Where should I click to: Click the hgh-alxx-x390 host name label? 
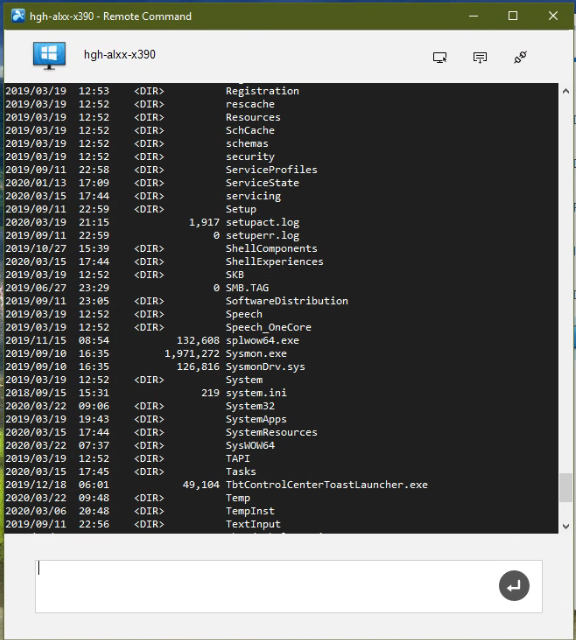coord(120,55)
